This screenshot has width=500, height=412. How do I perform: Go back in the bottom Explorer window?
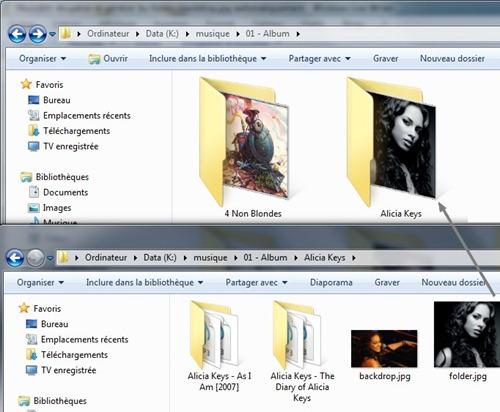coord(15,258)
